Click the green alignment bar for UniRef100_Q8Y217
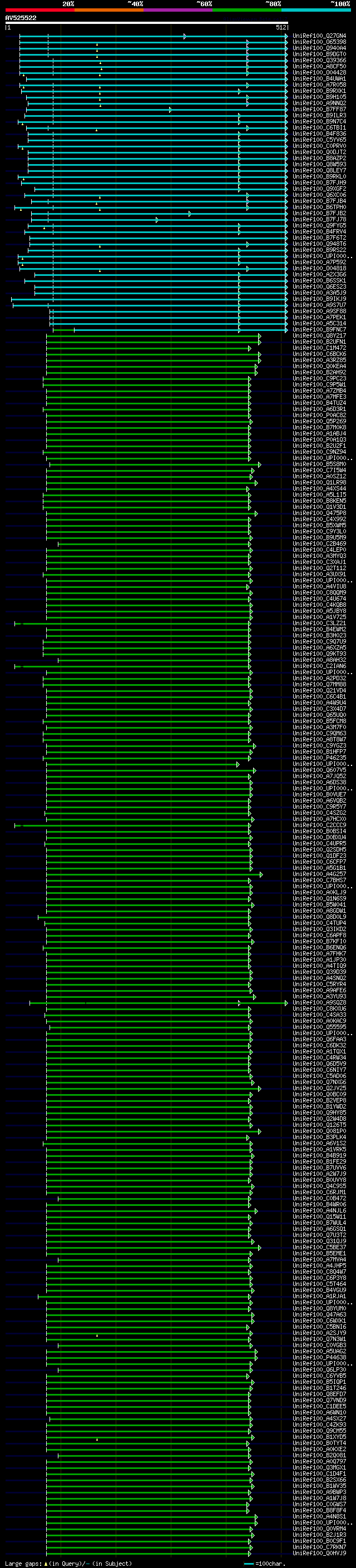The width and height of the screenshot is (356, 1568). pos(153,336)
